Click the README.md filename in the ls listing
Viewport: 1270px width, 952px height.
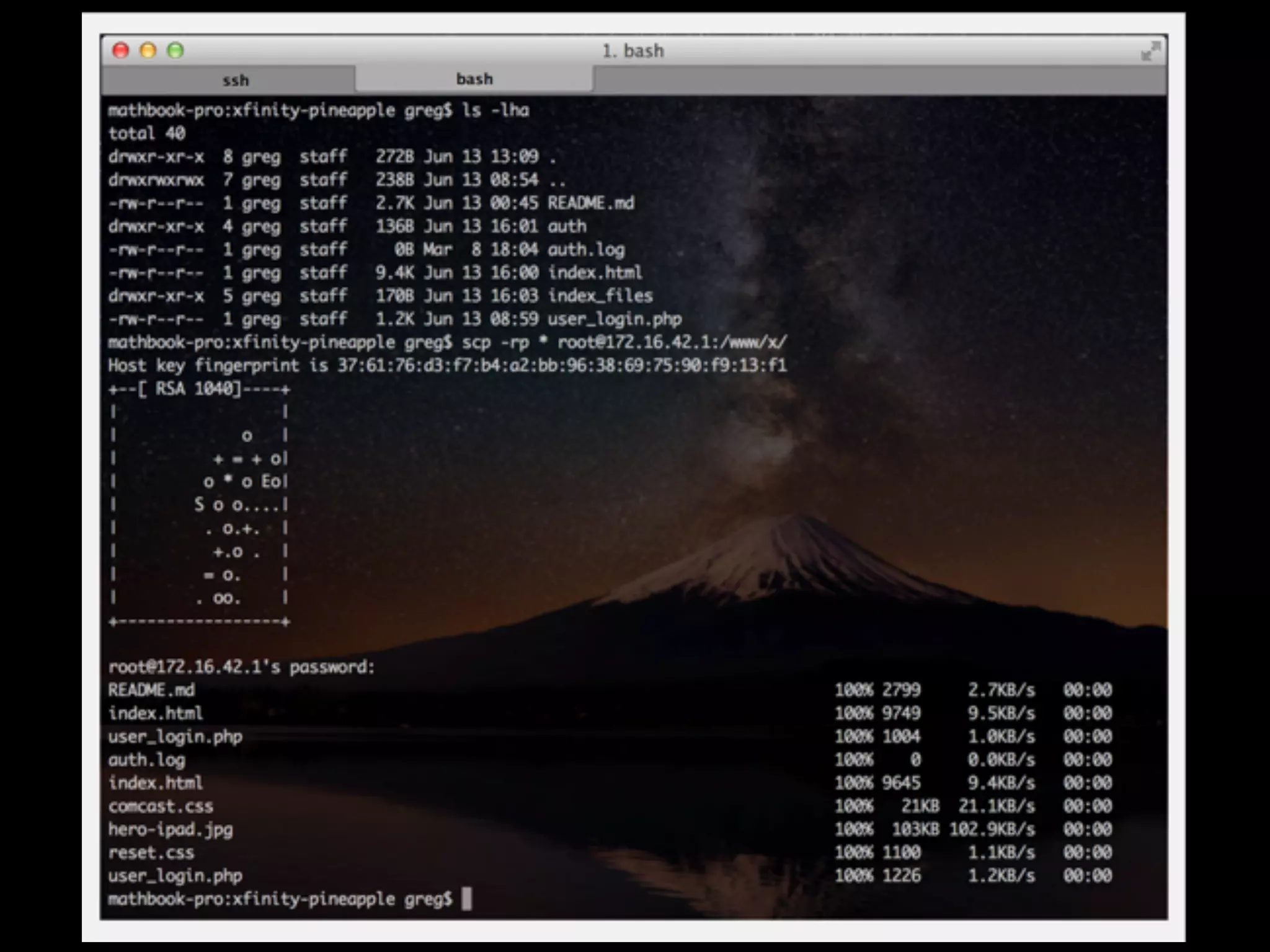tap(590, 203)
